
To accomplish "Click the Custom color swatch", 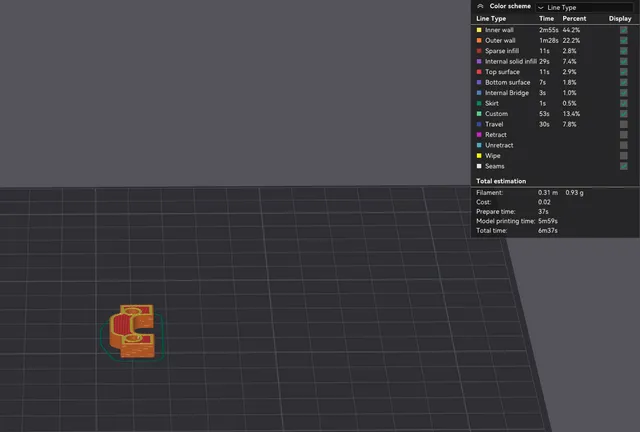I will 479,114.
